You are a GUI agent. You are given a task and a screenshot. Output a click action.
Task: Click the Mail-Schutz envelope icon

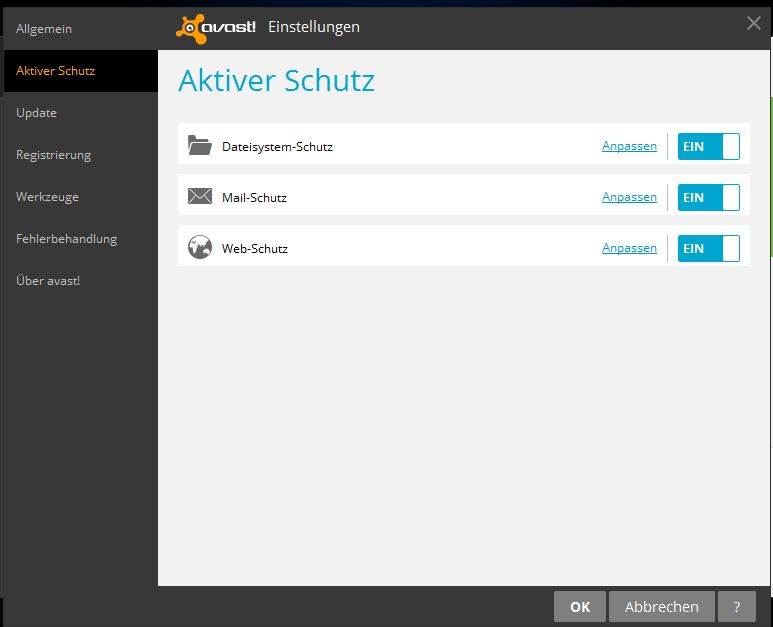pyautogui.click(x=200, y=196)
